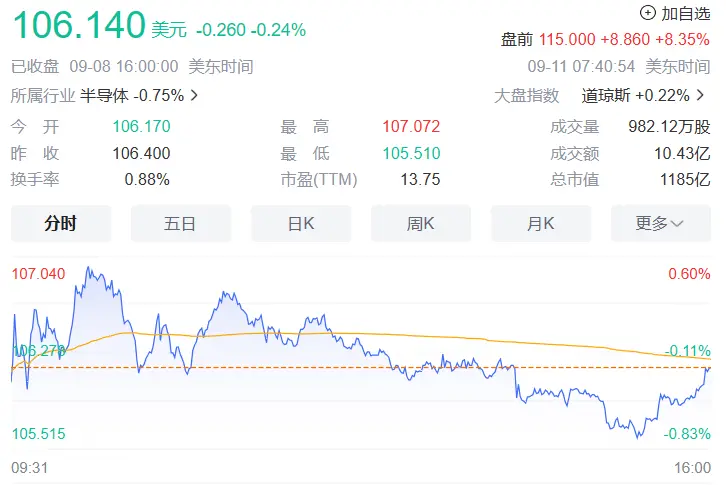Switch to the 周K chart tab
Image resolution: width=726 pixels, height=488 pixels.
421,224
